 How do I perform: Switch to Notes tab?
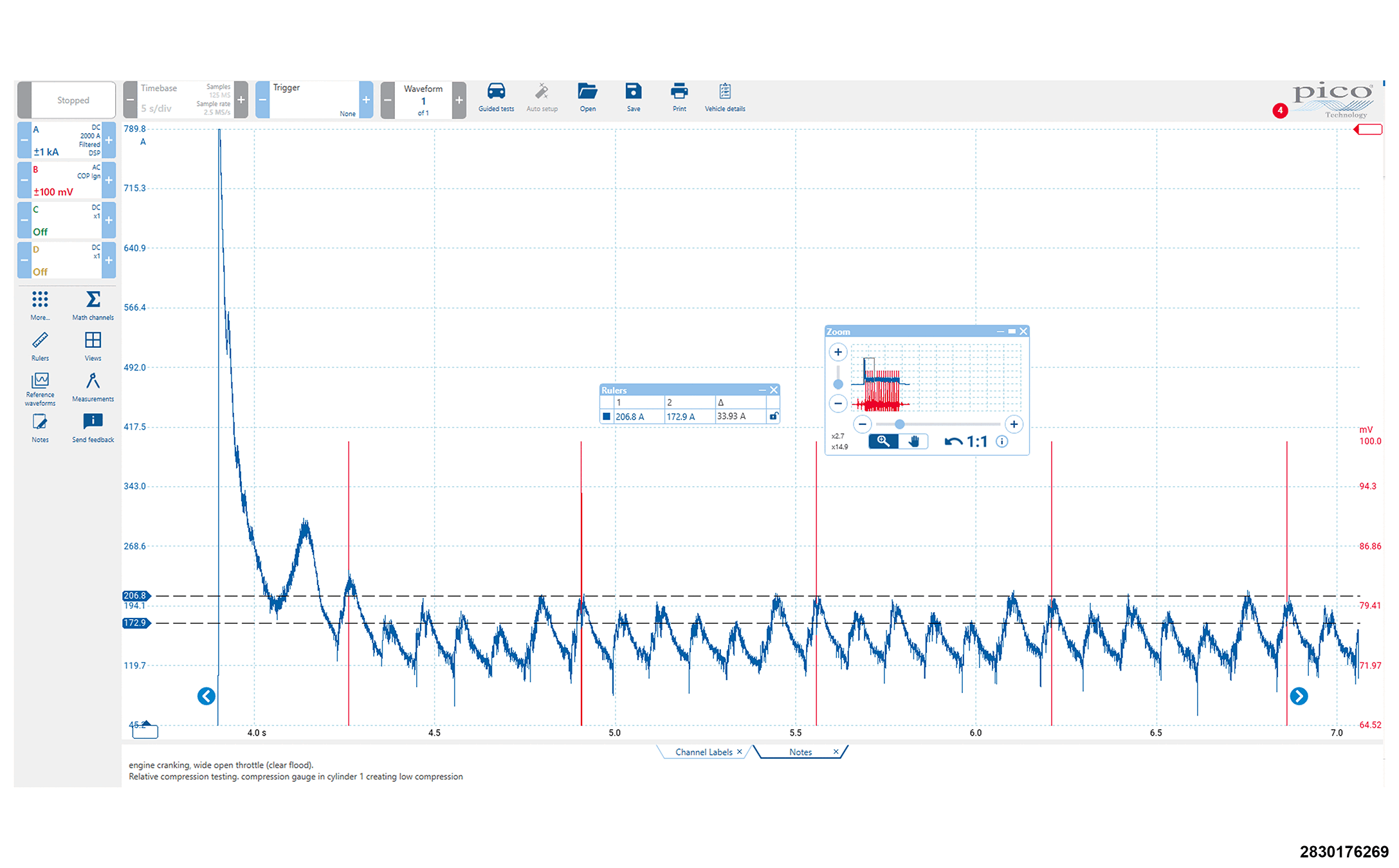pos(800,752)
